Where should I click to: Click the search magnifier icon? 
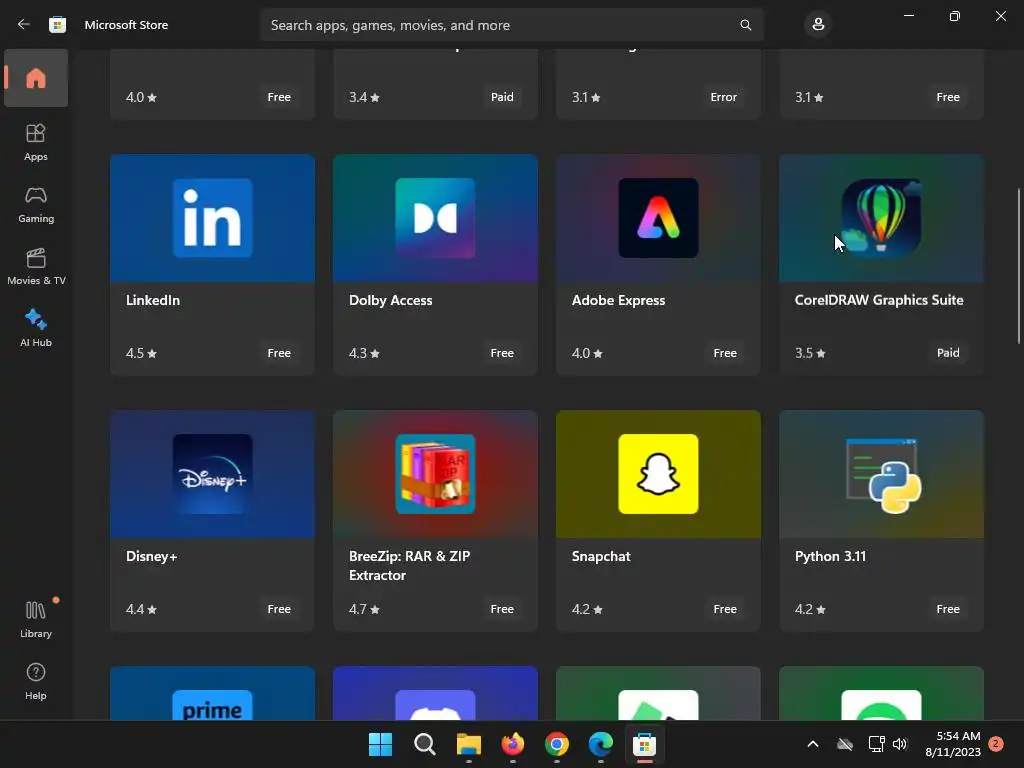click(745, 25)
